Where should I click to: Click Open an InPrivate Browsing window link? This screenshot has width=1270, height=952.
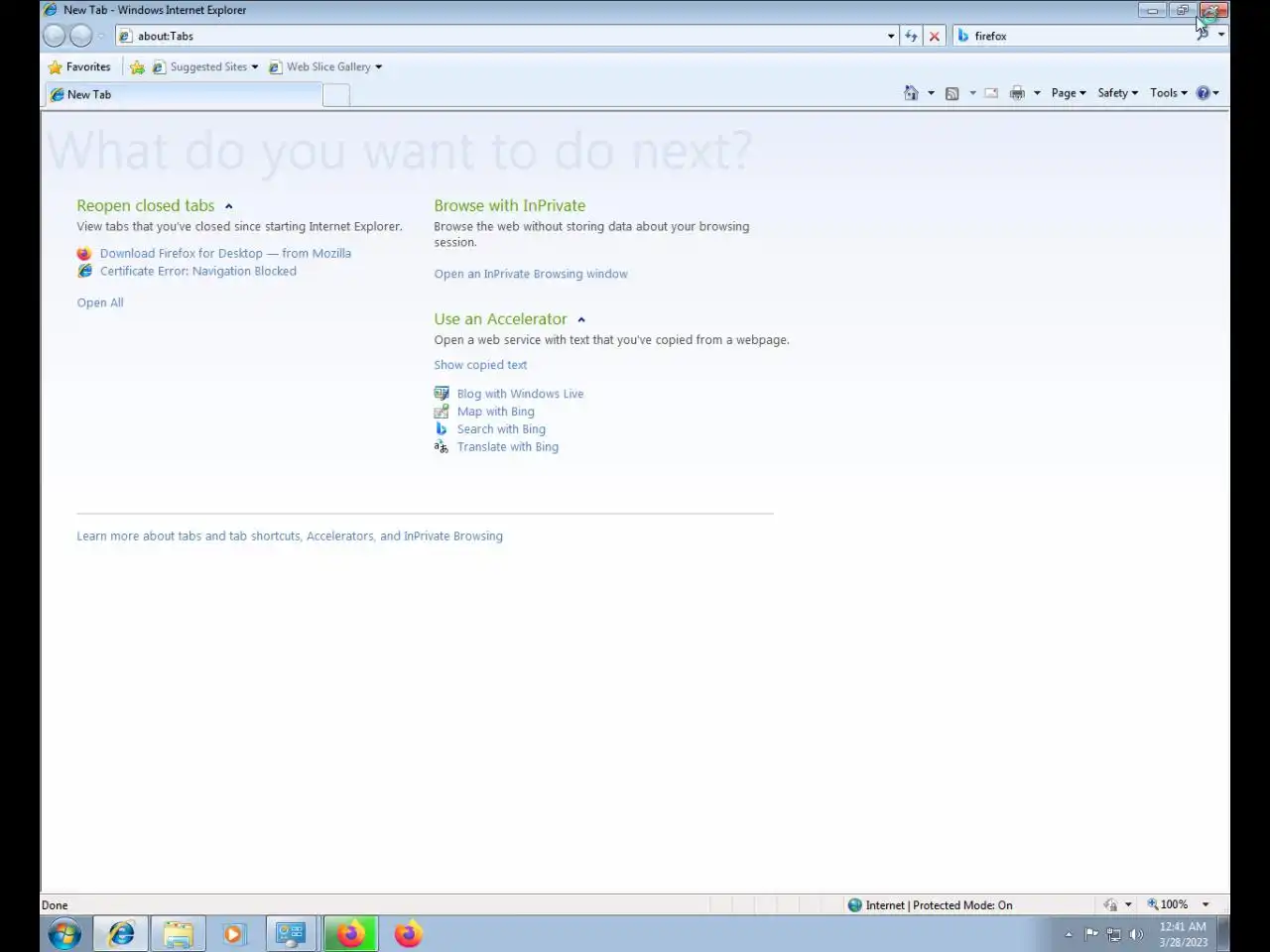tap(531, 274)
